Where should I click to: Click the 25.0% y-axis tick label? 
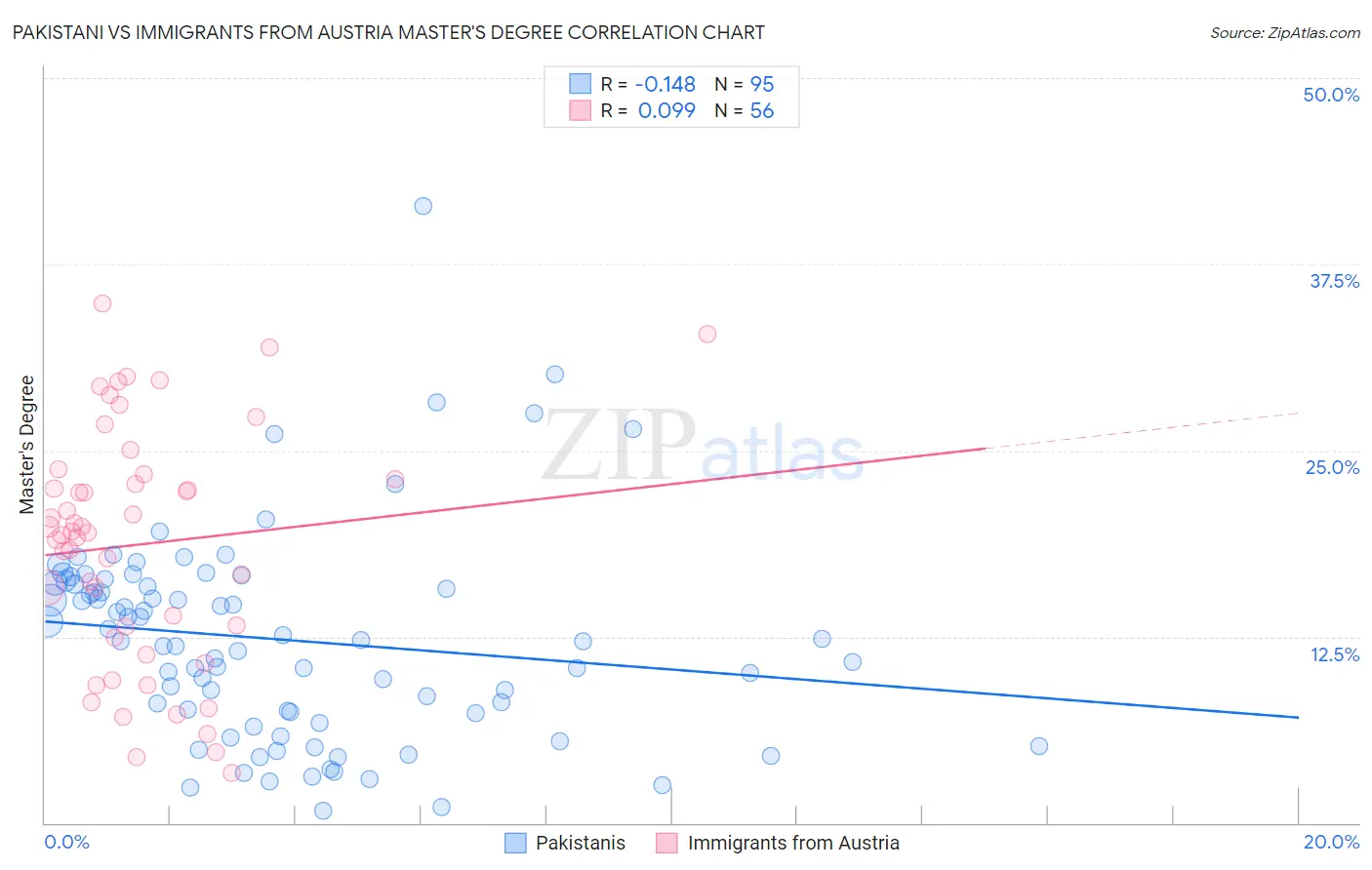(1332, 467)
